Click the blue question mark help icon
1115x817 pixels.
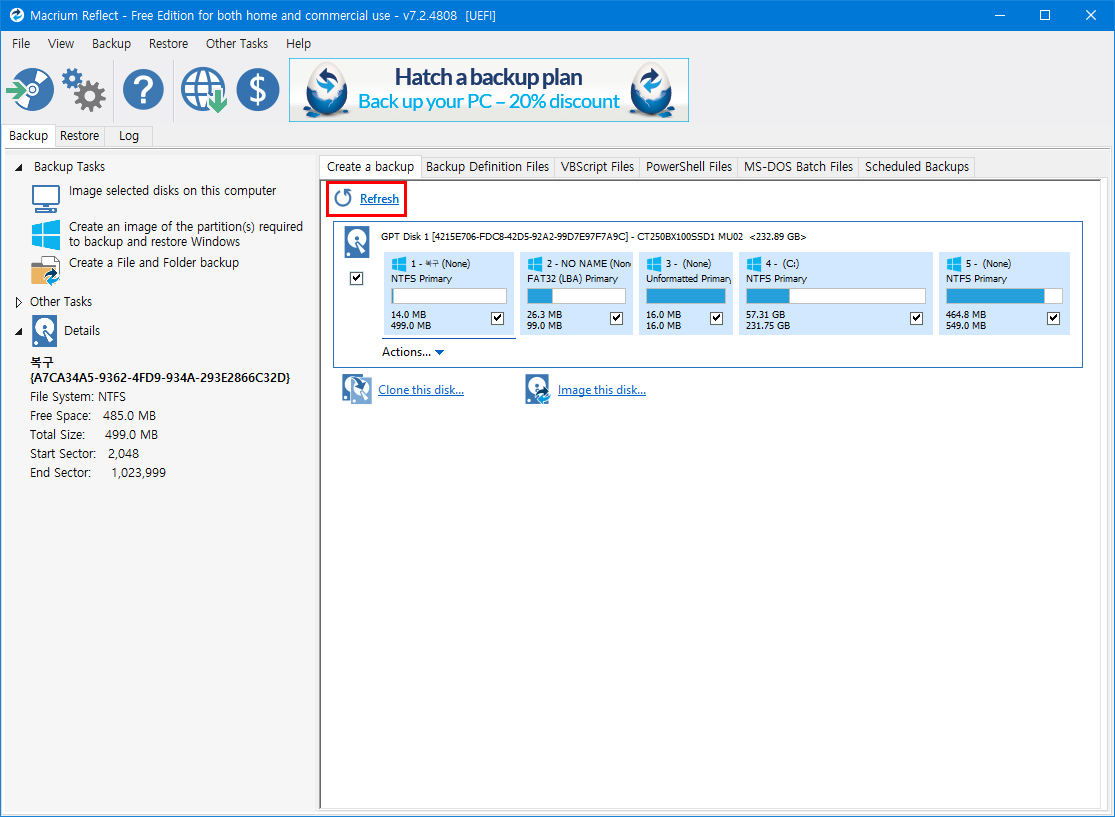143,90
